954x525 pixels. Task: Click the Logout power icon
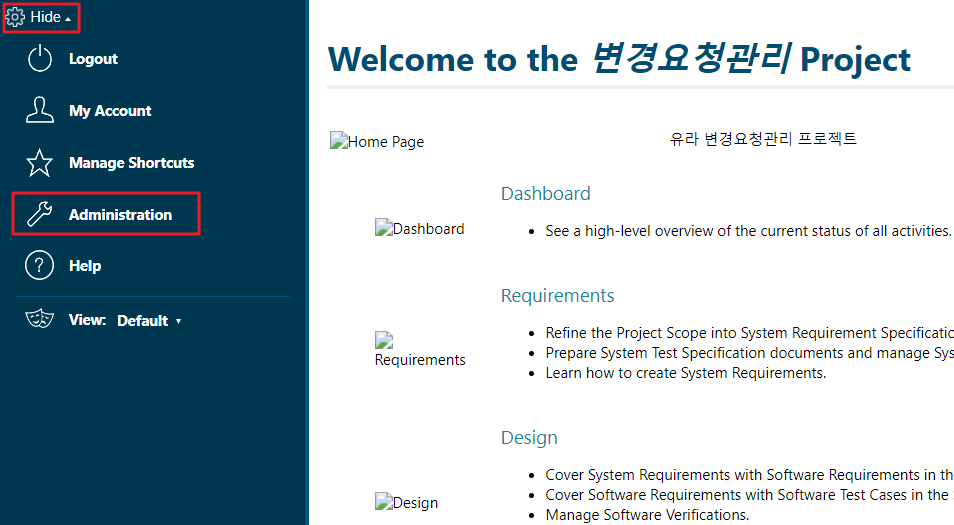point(40,59)
